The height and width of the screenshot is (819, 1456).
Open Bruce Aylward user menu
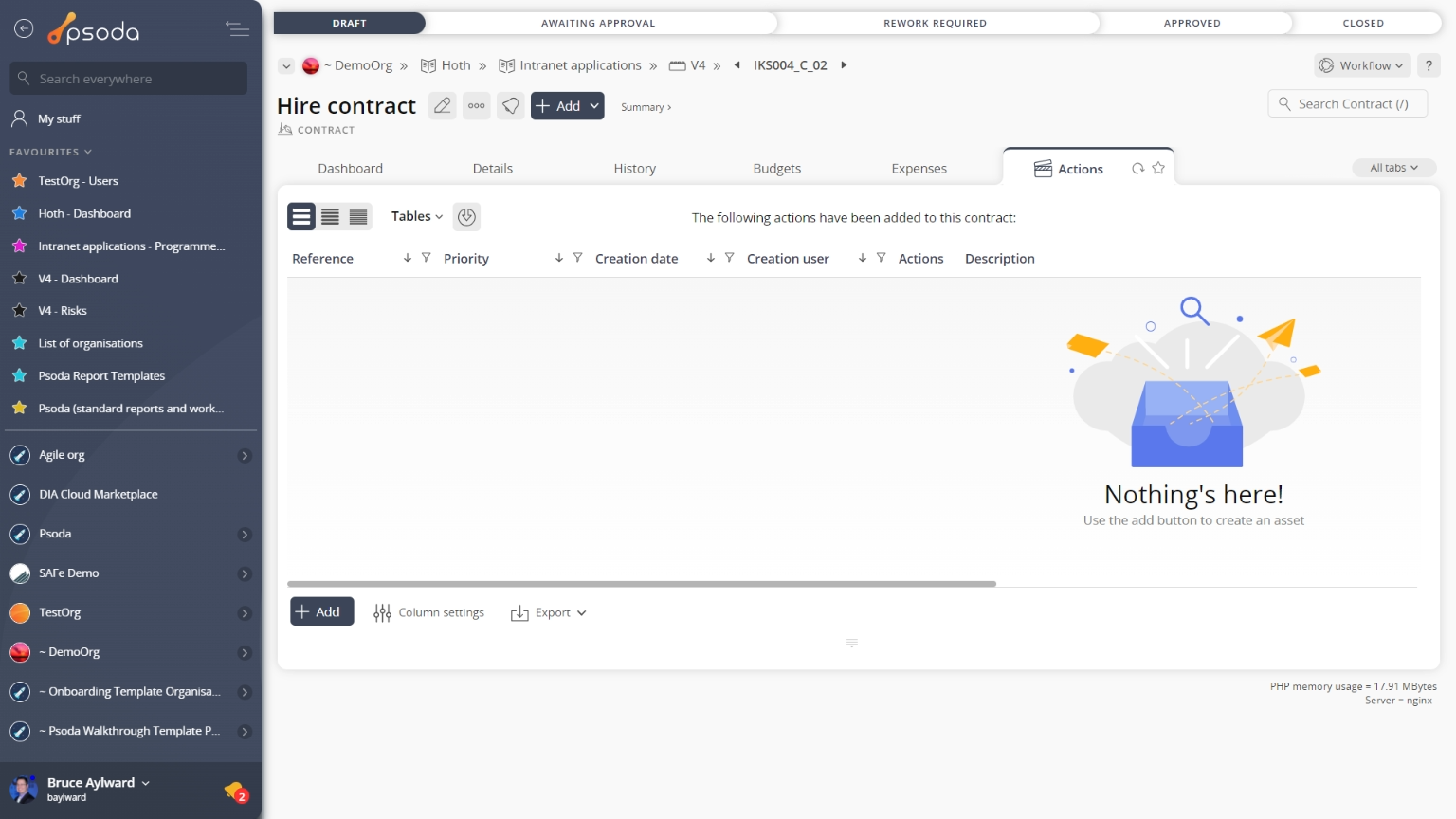pos(98,783)
